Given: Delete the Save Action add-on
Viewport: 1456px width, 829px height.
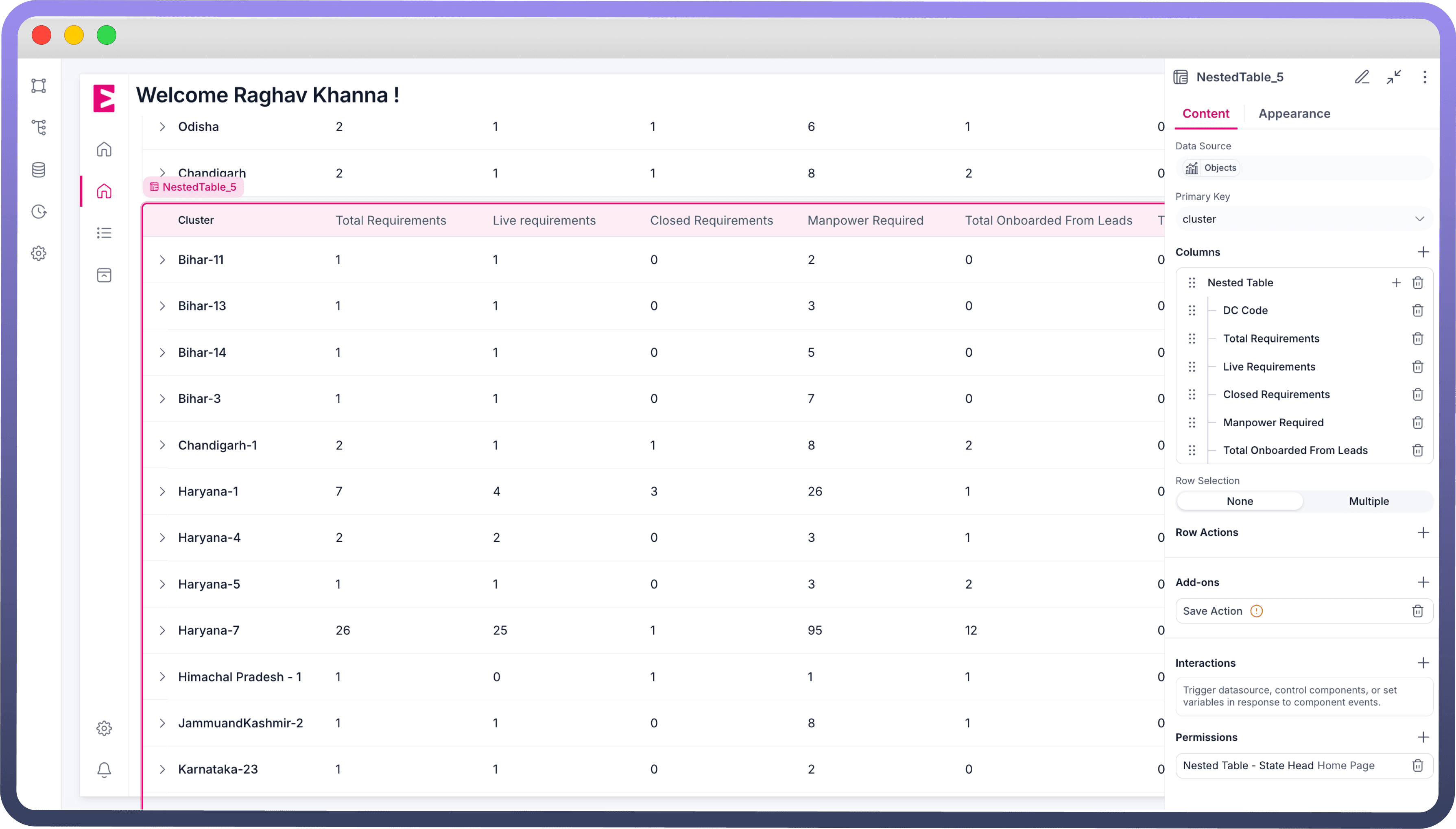Looking at the screenshot, I should coord(1417,611).
